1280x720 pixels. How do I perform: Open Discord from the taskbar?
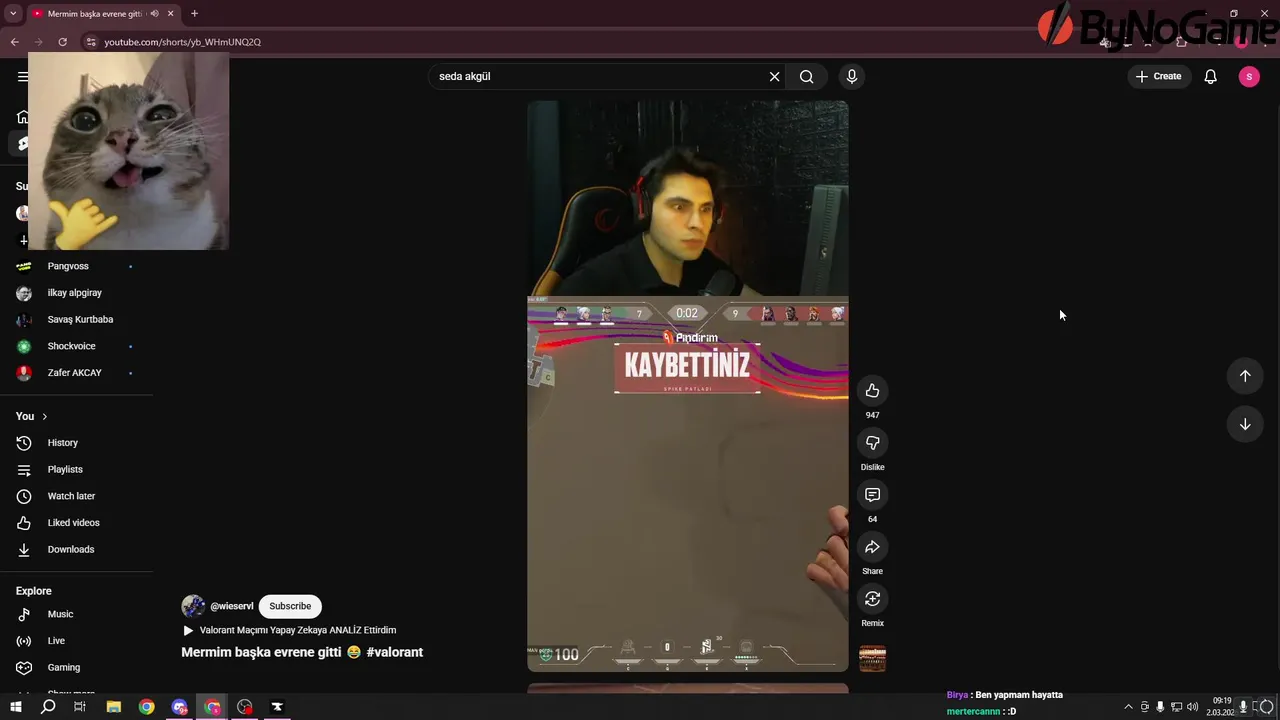tap(179, 707)
